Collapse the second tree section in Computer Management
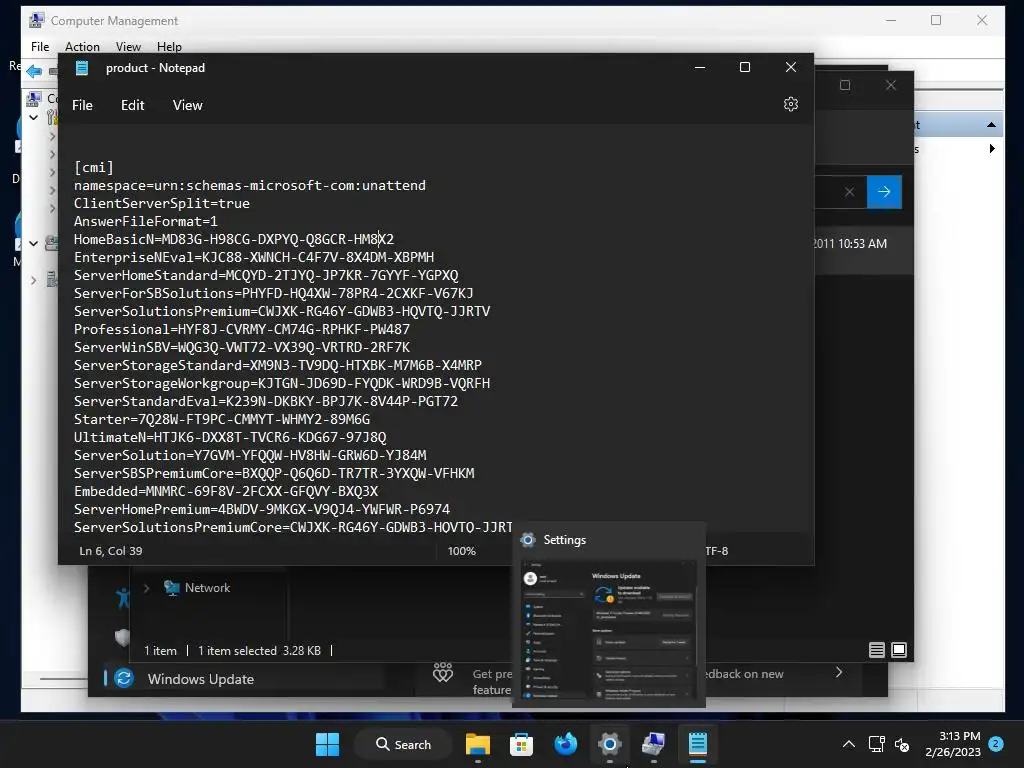The width and height of the screenshot is (1024, 768). point(33,244)
